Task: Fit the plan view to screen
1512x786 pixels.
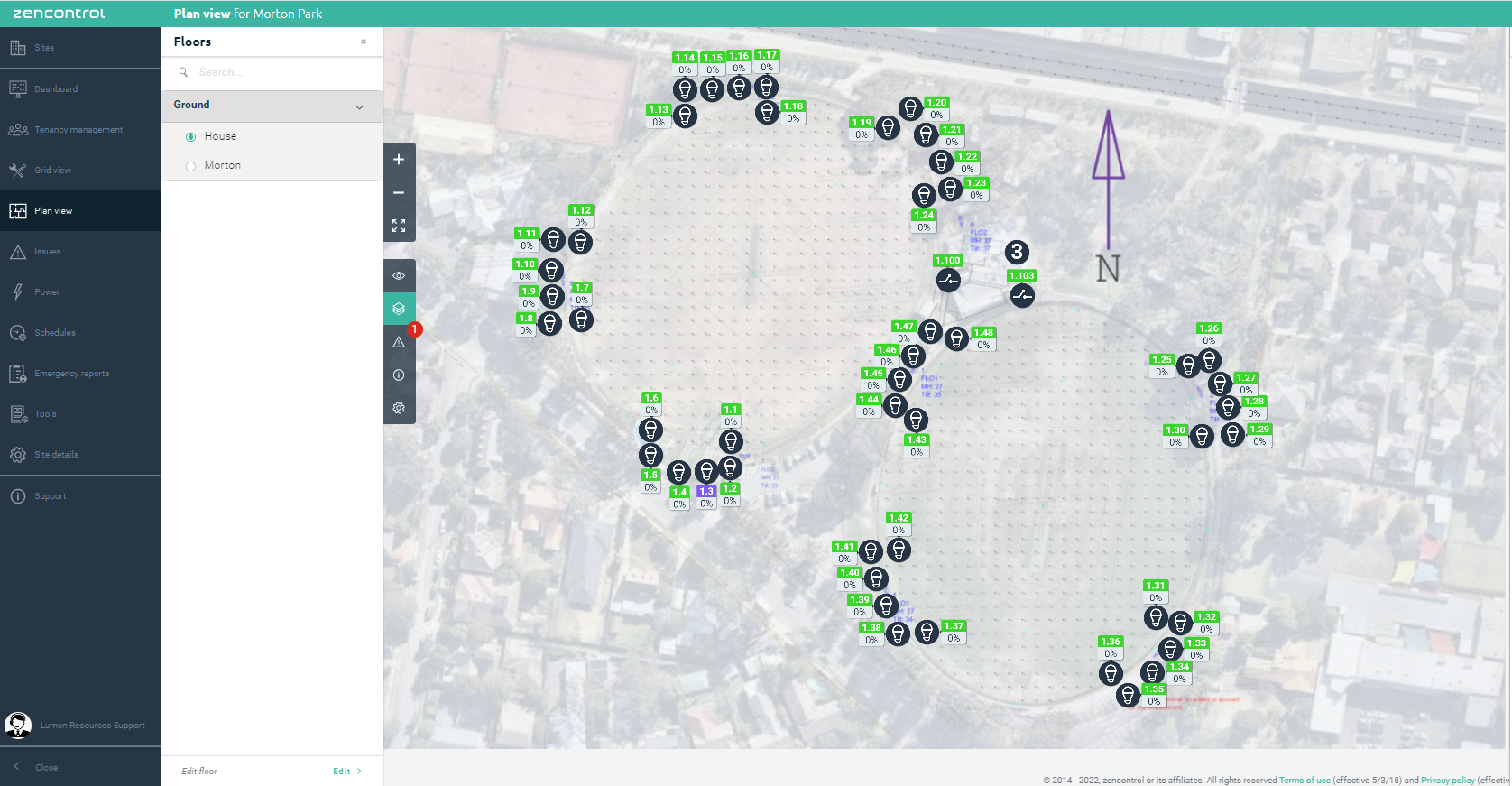Action: click(399, 226)
